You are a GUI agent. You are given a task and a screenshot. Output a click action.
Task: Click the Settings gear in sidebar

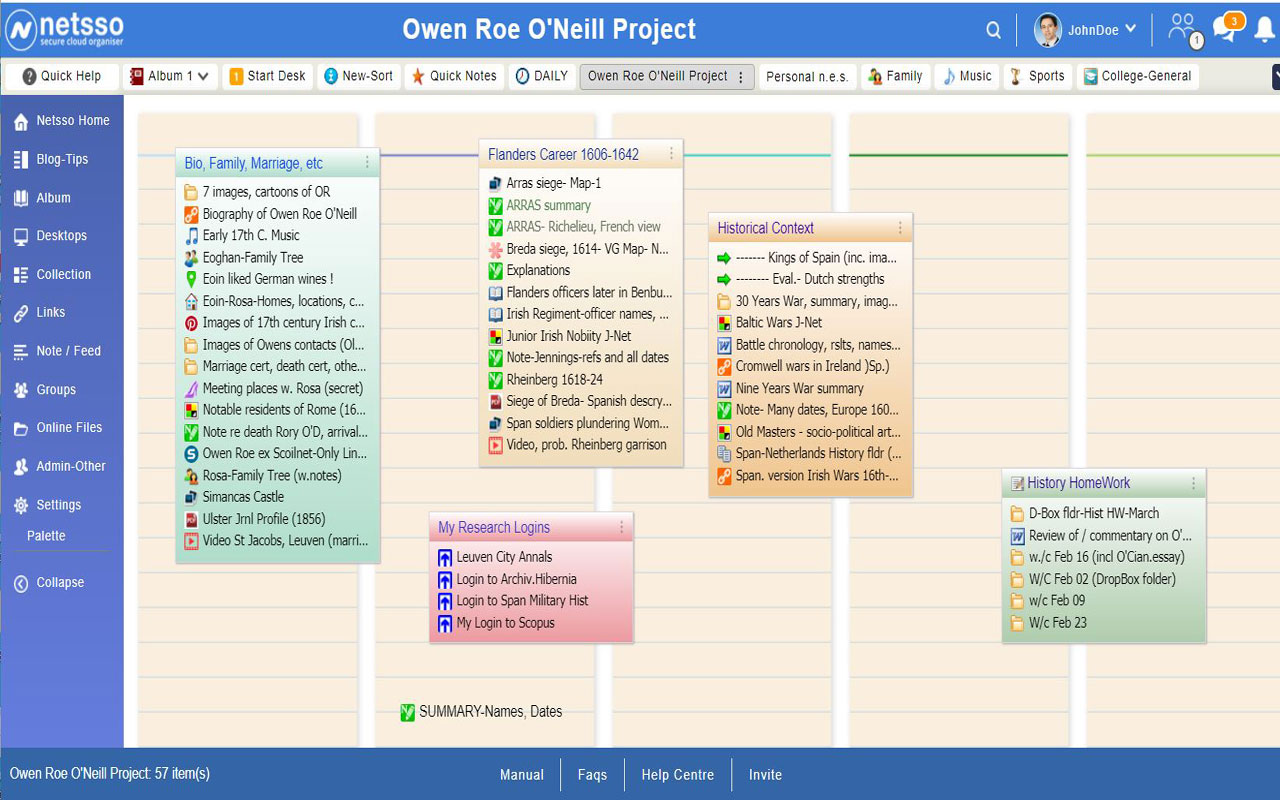(21, 505)
